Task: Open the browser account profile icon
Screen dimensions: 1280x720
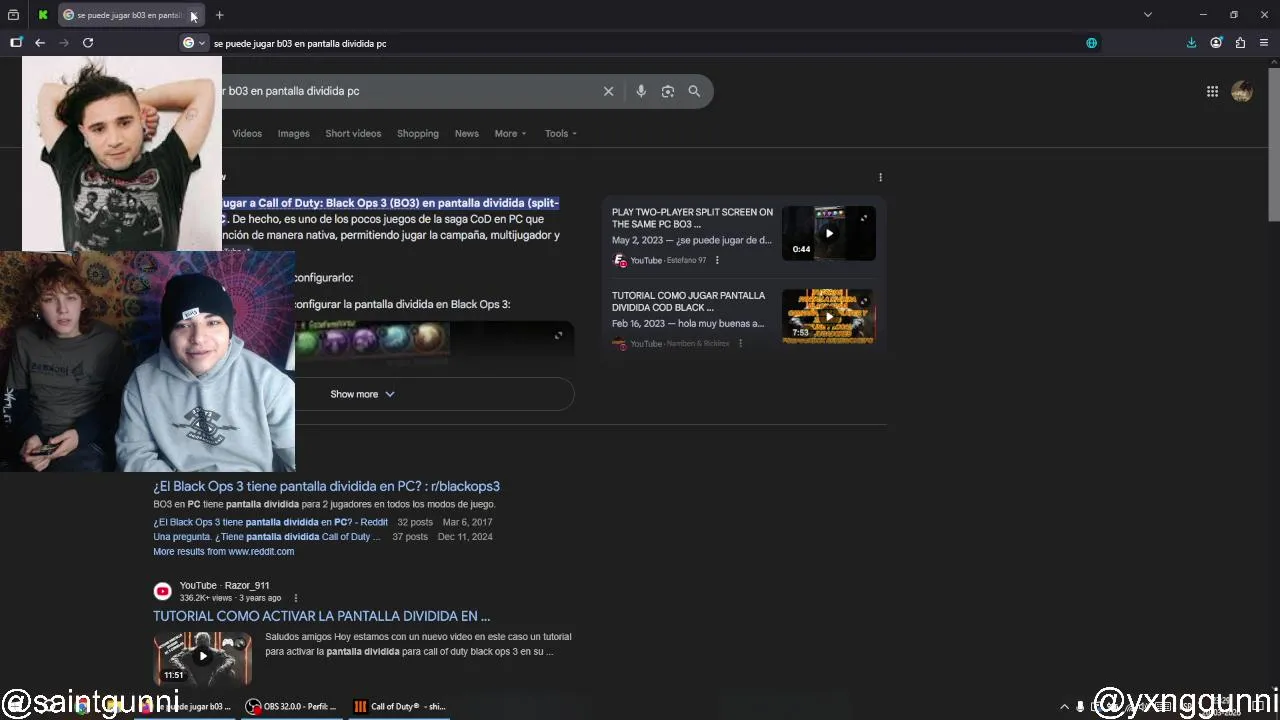Action: click(1216, 43)
